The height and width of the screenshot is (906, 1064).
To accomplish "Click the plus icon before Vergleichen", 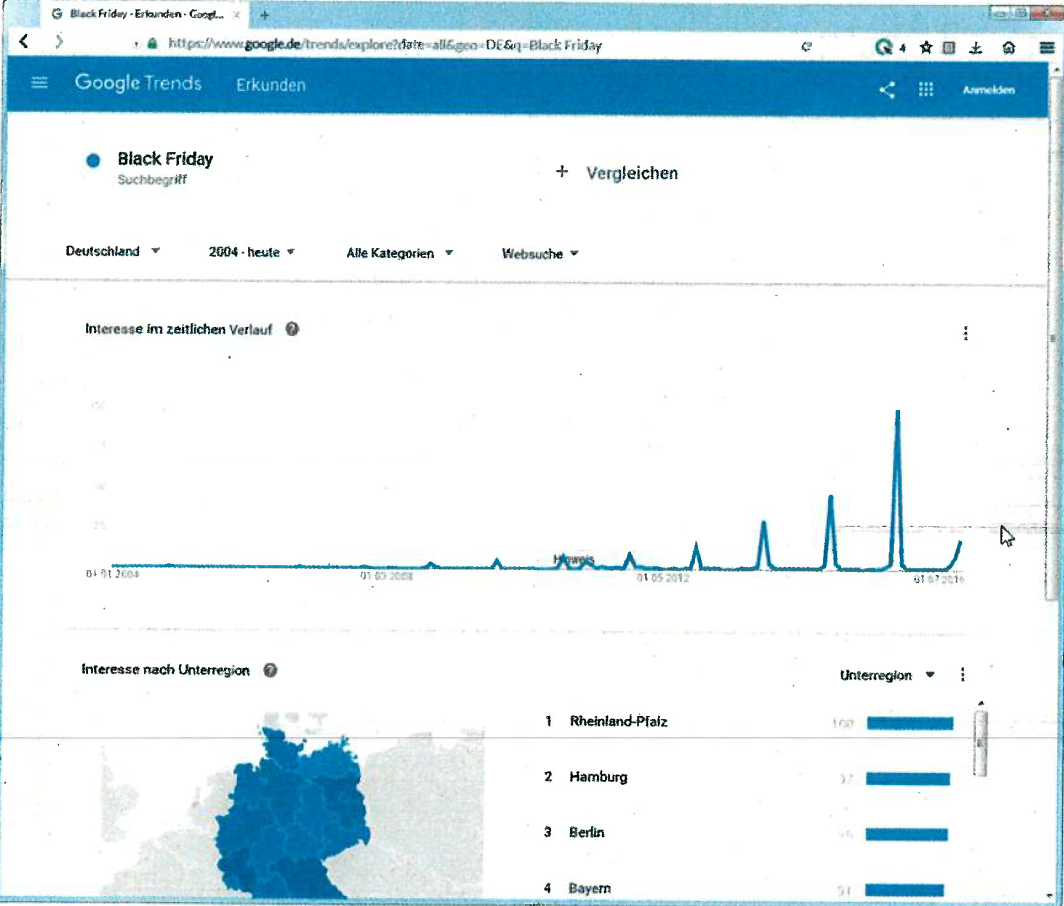I will [x=561, y=172].
